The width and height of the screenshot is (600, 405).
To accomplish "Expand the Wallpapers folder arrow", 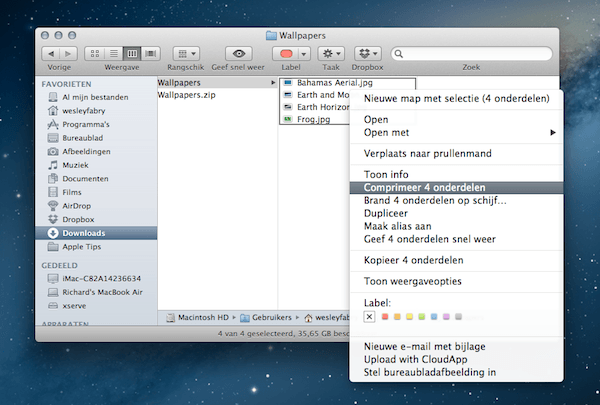I will coord(273,83).
